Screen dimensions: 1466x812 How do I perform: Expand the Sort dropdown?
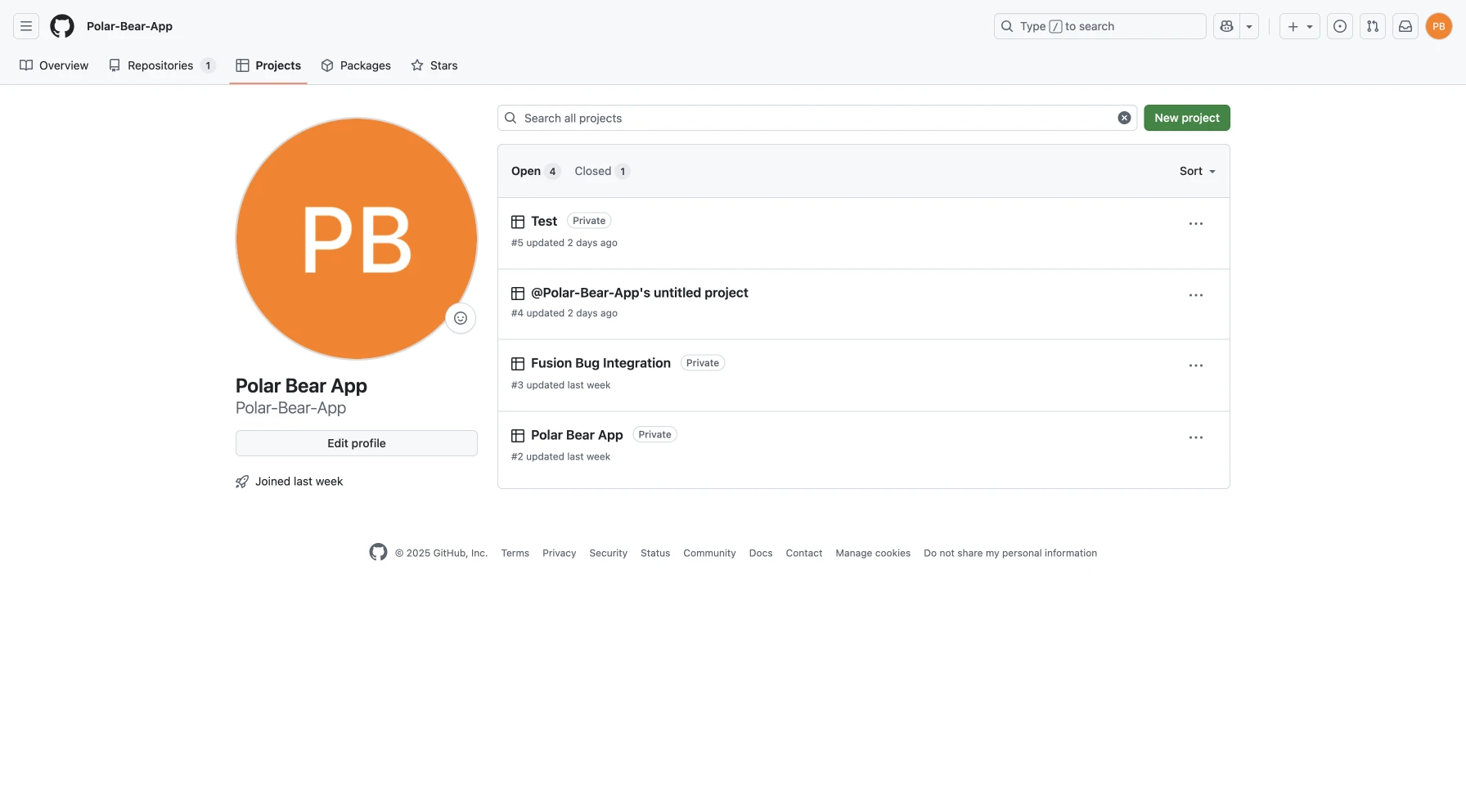pos(1197,171)
